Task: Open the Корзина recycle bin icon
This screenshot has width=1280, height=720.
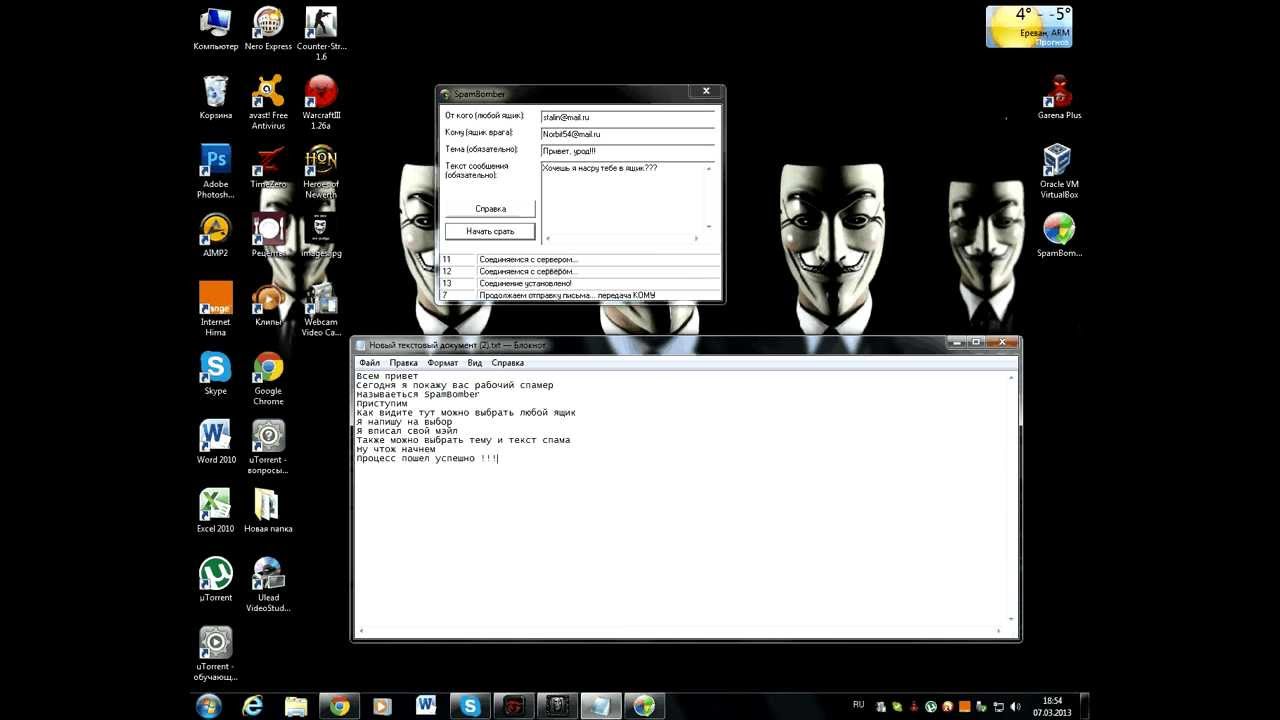Action: (216, 98)
